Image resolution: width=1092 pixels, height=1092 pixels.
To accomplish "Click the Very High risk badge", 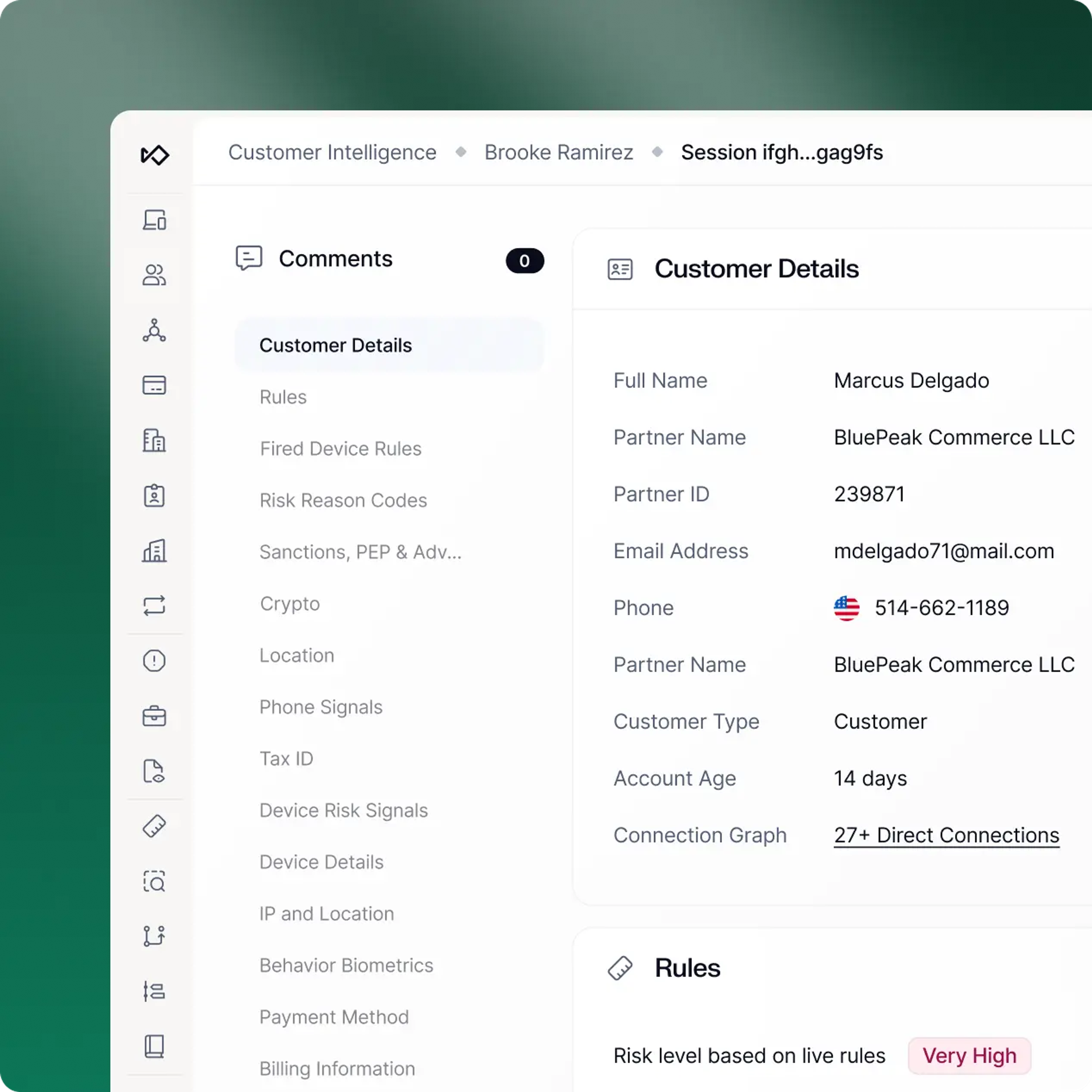I will pos(969,1056).
